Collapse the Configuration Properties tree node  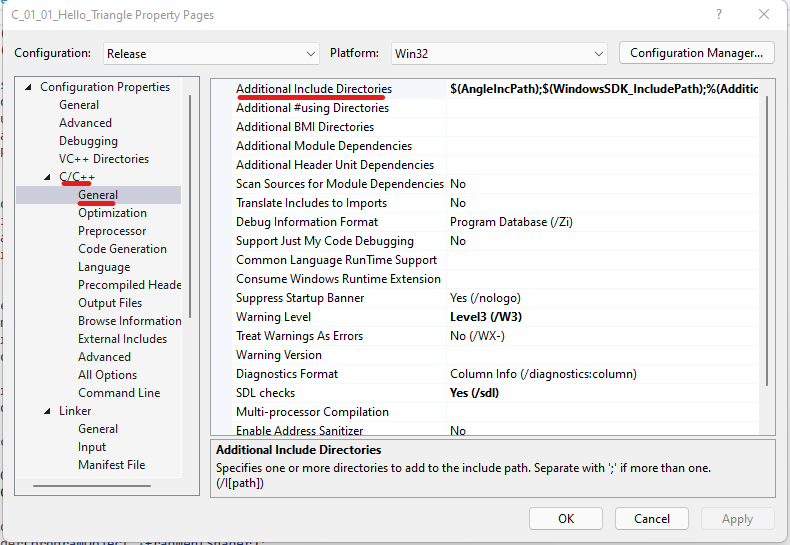pyautogui.click(x=29, y=87)
